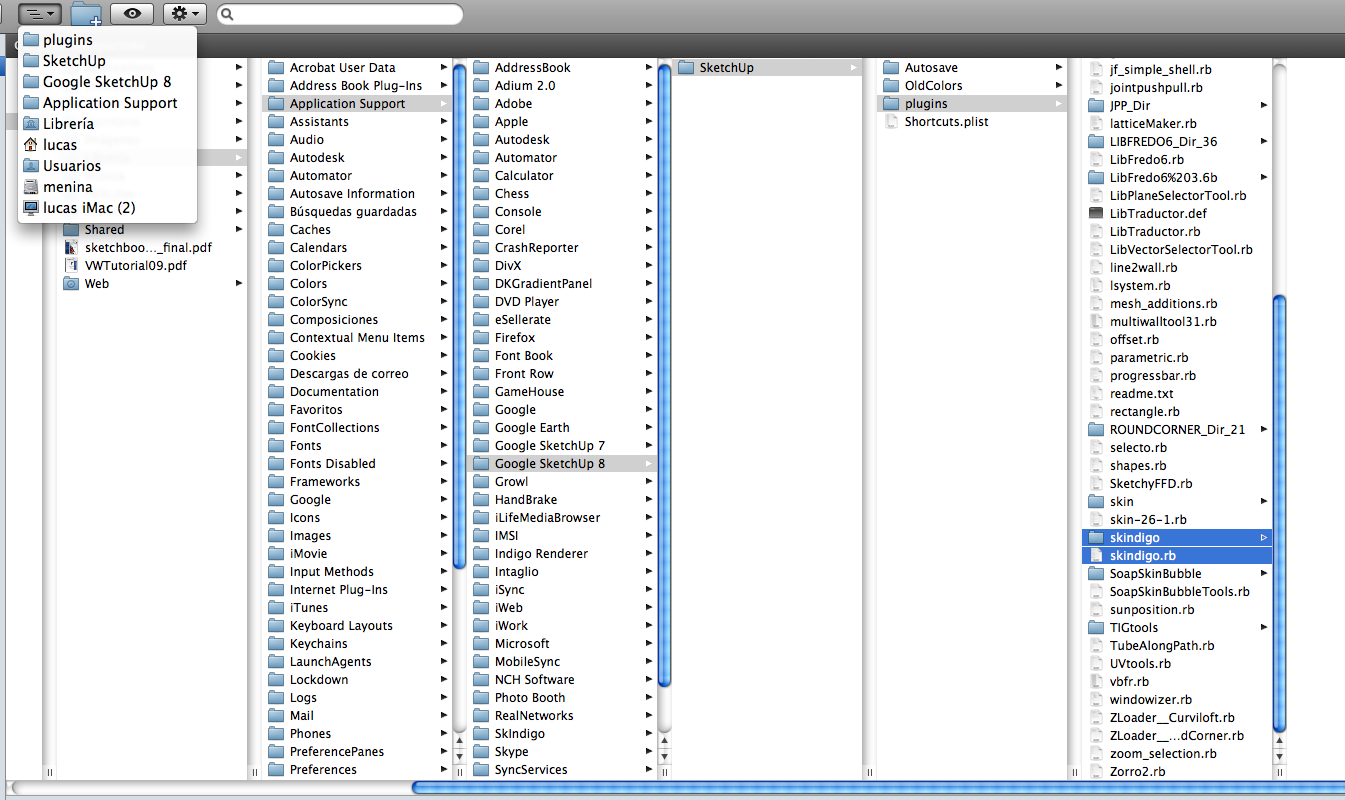Image resolution: width=1345 pixels, height=800 pixels.
Task: Click the vbfr.rb file icon
Action: (1096, 682)
